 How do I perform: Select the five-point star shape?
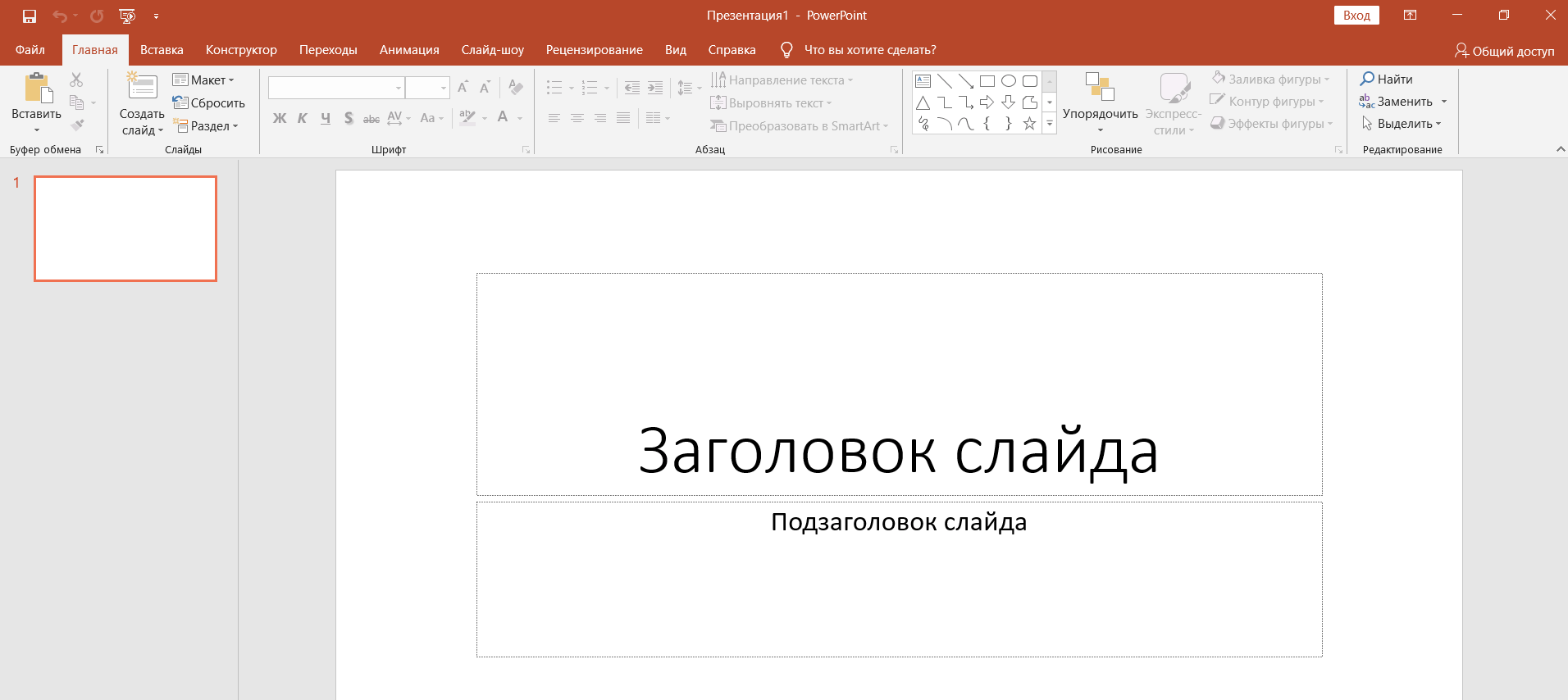pos(1030,124)
